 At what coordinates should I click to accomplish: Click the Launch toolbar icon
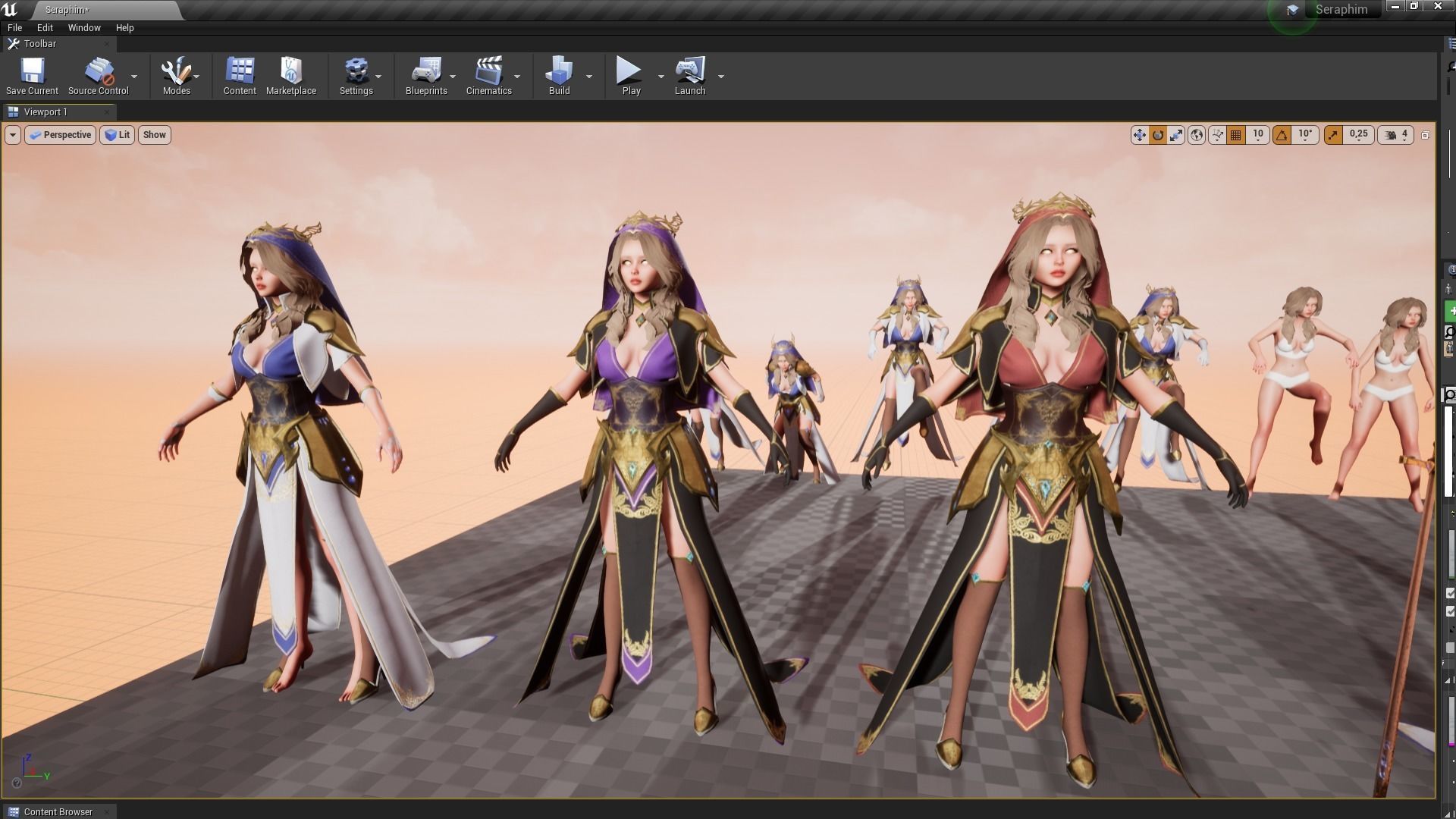point(689,76)
